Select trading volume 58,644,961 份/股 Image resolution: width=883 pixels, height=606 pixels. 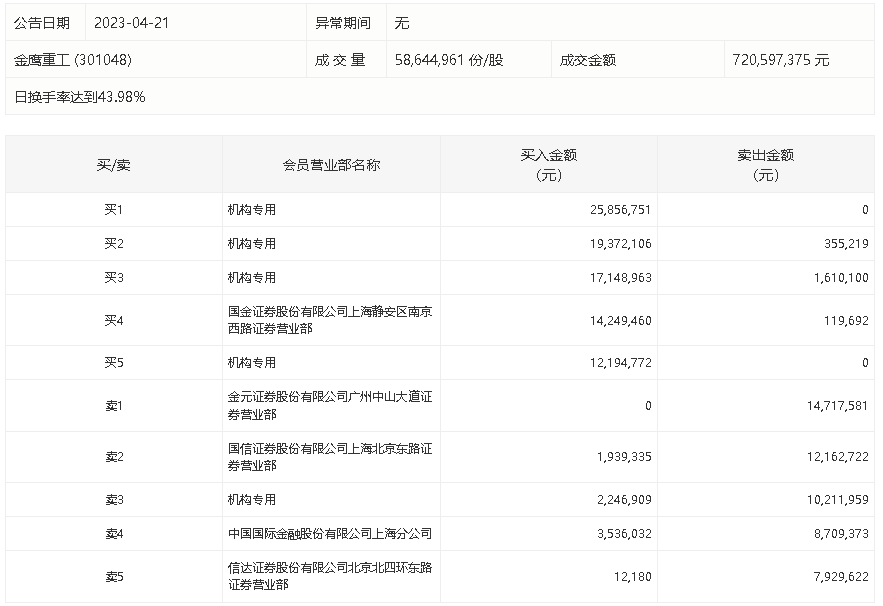449,60
